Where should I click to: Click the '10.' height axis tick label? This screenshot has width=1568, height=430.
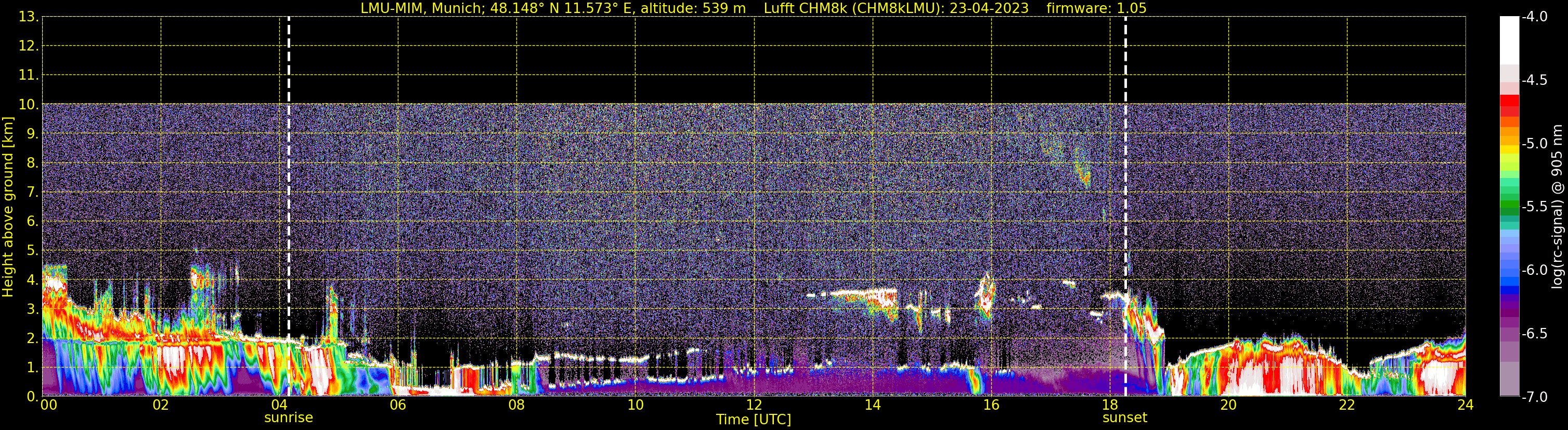(28, 104)
